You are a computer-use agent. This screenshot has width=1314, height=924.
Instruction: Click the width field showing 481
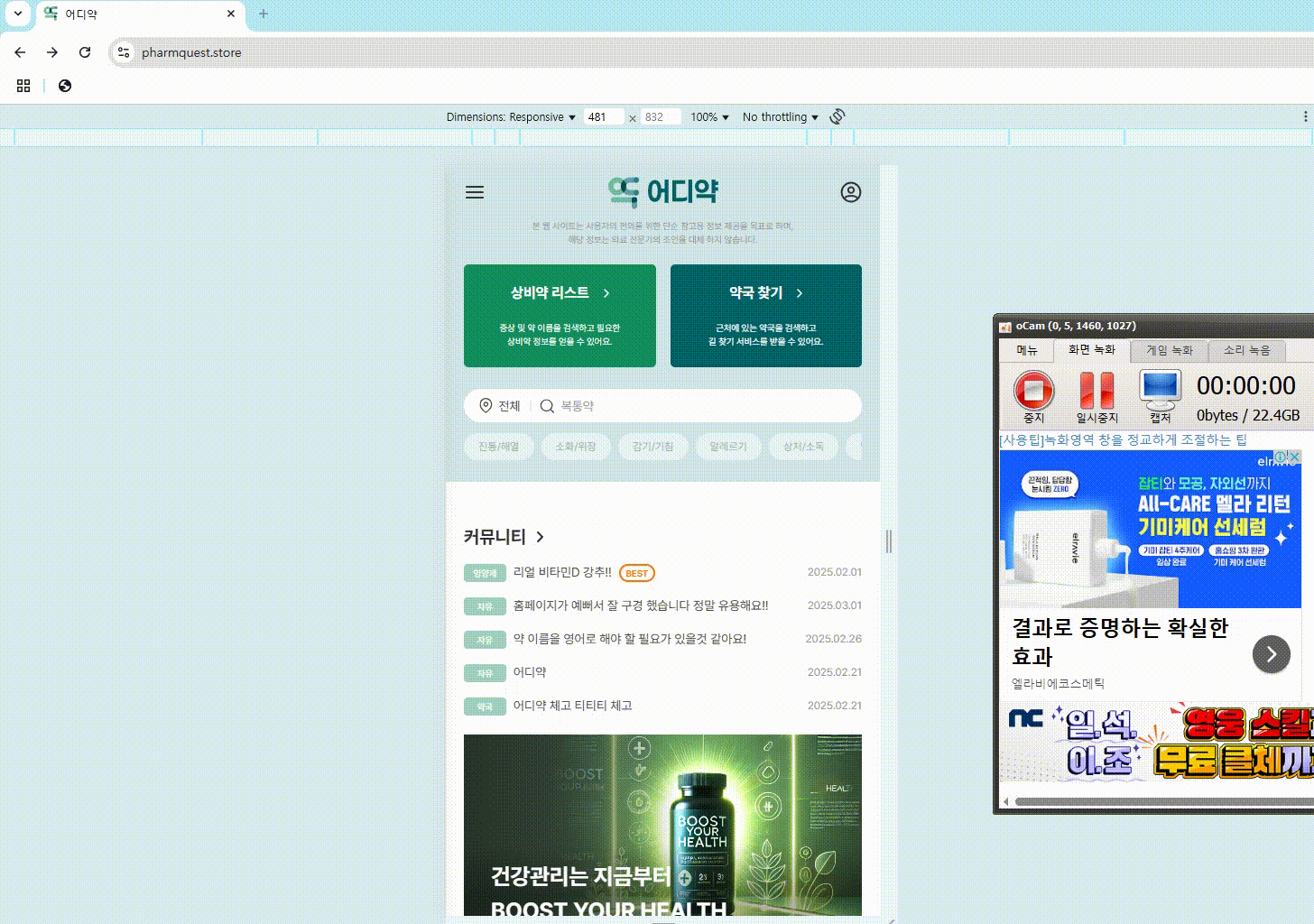click(604, 117)
